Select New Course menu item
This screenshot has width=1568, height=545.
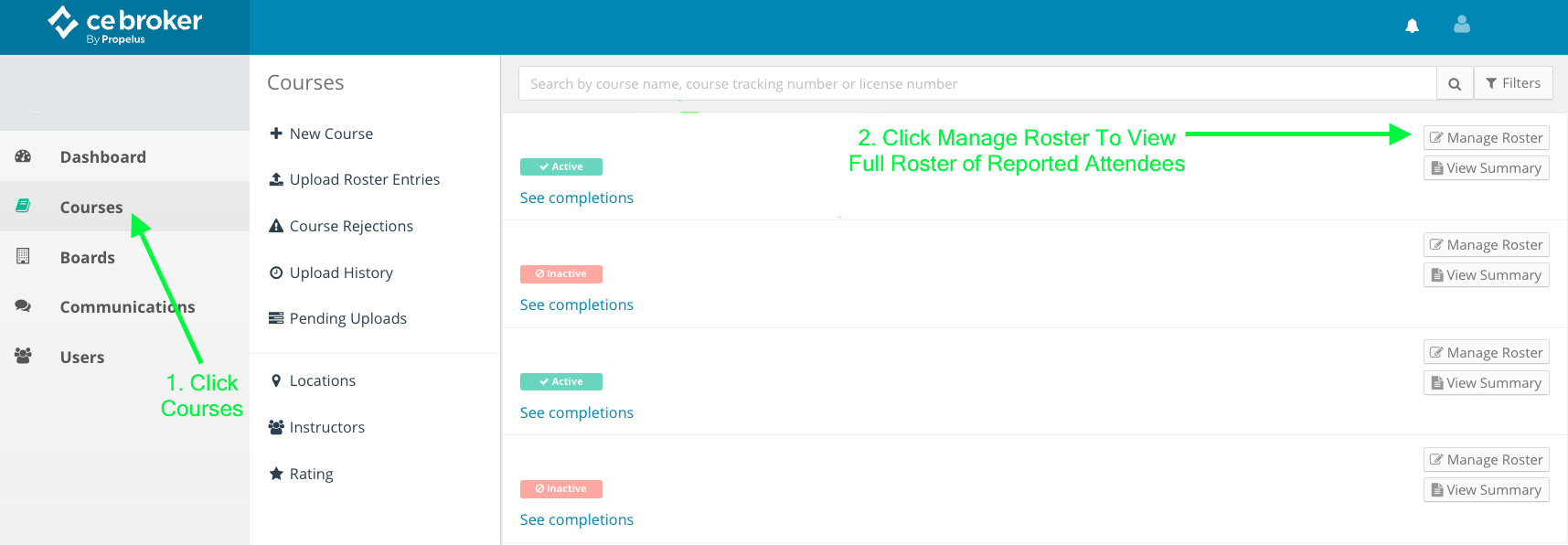[331, 134]
